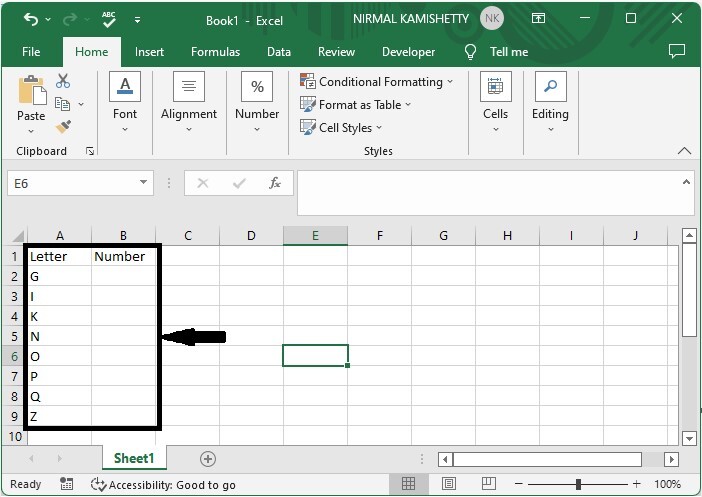Switch to the Home tab
The height and width of the screenshot is (497, 702).
(x=91, y=52)
